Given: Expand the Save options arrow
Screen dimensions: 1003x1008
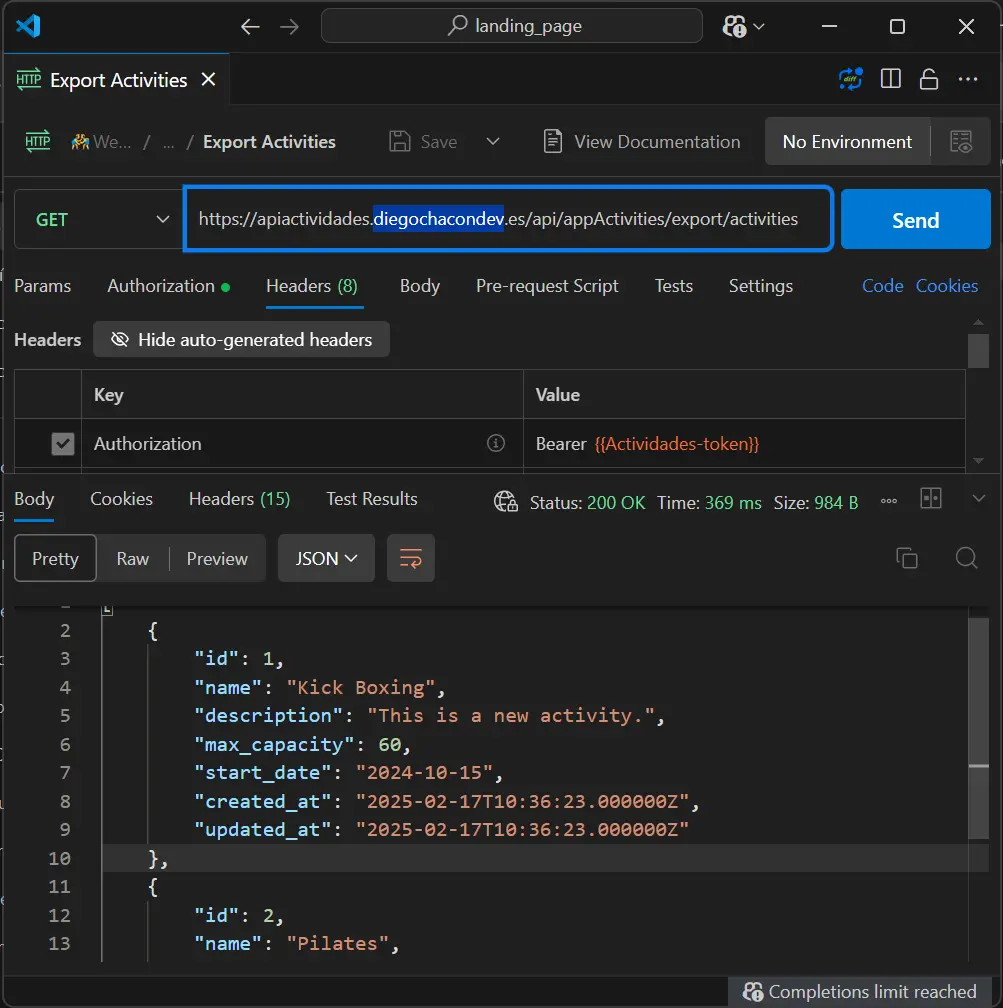Looking at the screenshot, I should pyautogui.click(x=492, y=142).
